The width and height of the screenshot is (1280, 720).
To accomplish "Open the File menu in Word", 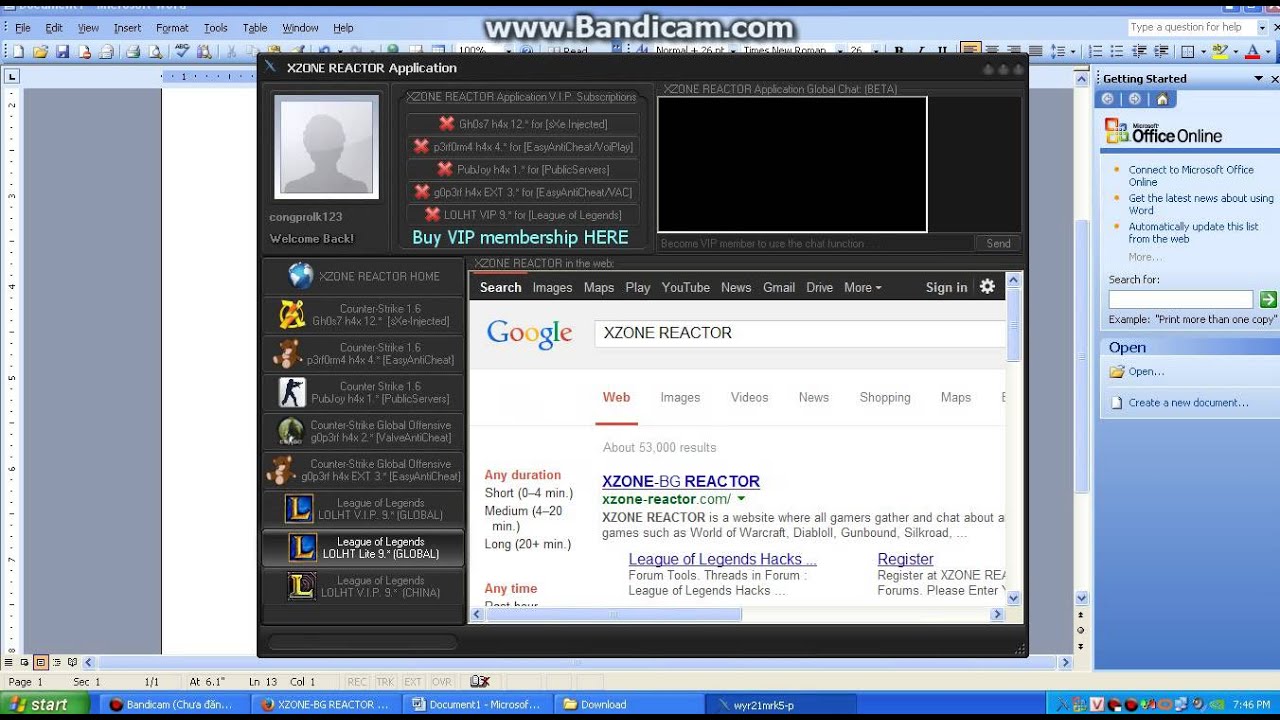I will pos(23,28).
